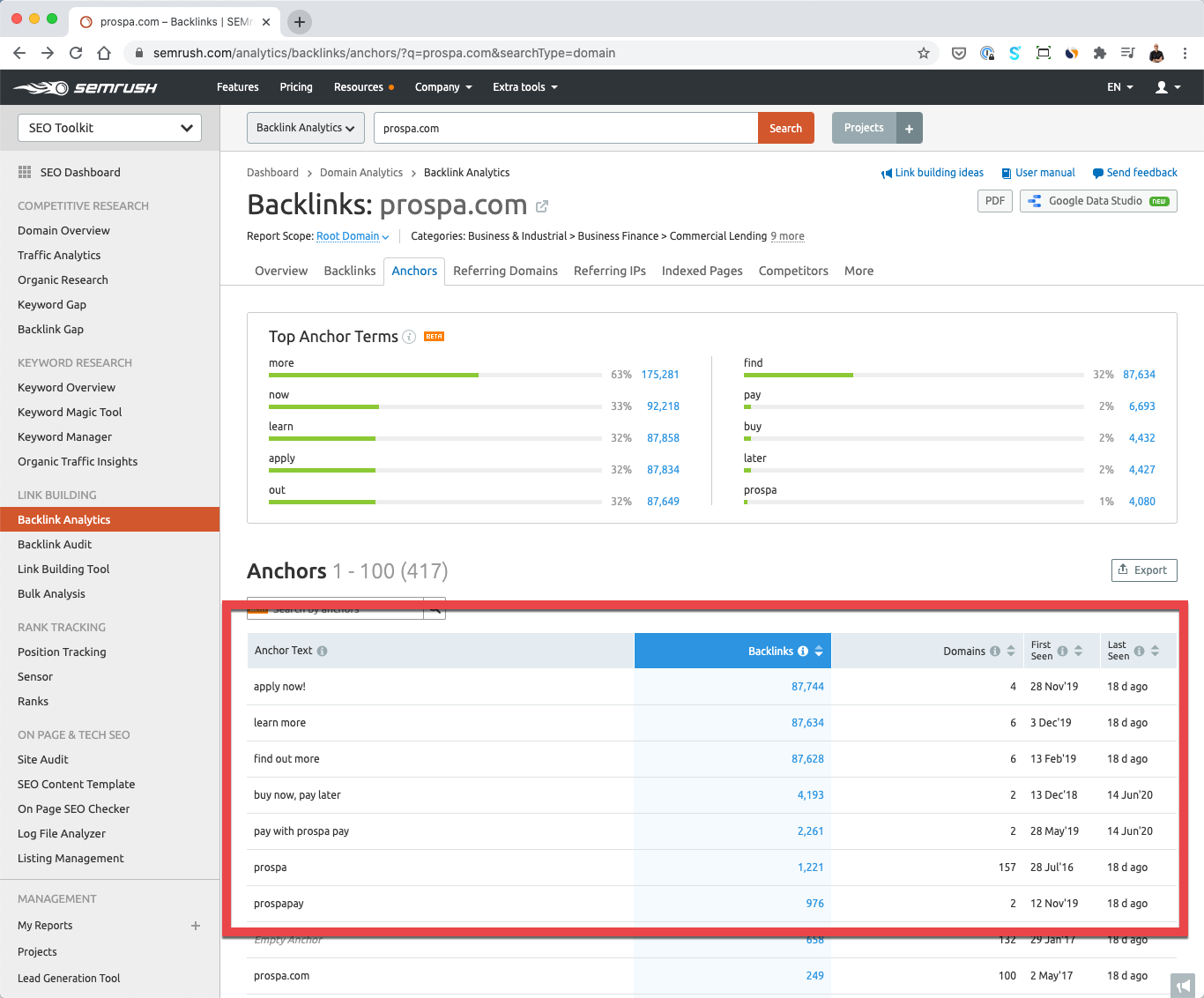The width and height of the screenshot is (1204, 998).
Task: Open the Backlink Analytics dropdown
Action: 306,128
